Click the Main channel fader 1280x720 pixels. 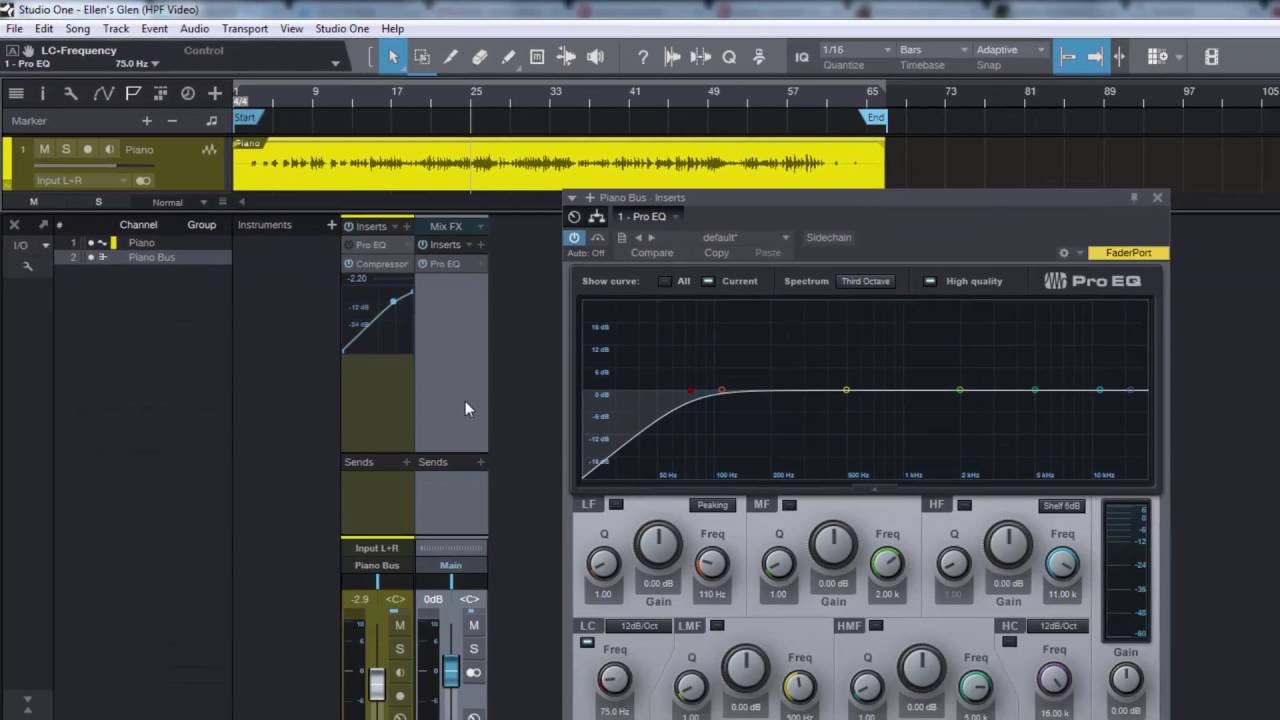tap(451, 671)
